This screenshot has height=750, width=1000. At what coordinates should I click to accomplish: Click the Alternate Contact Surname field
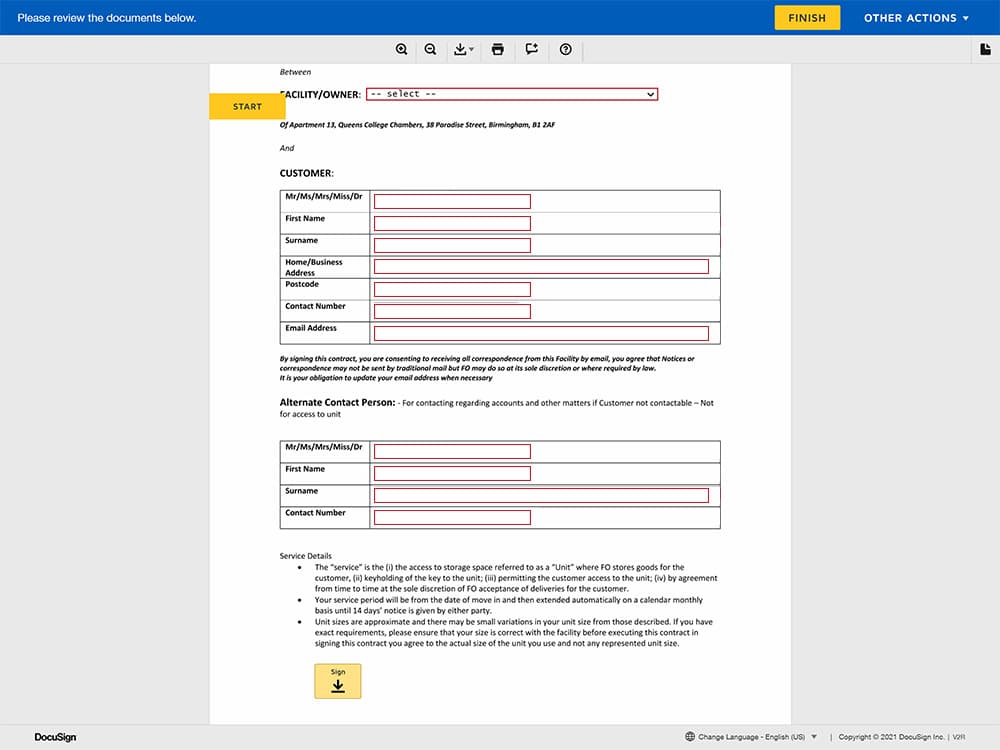tap(541, 496)
